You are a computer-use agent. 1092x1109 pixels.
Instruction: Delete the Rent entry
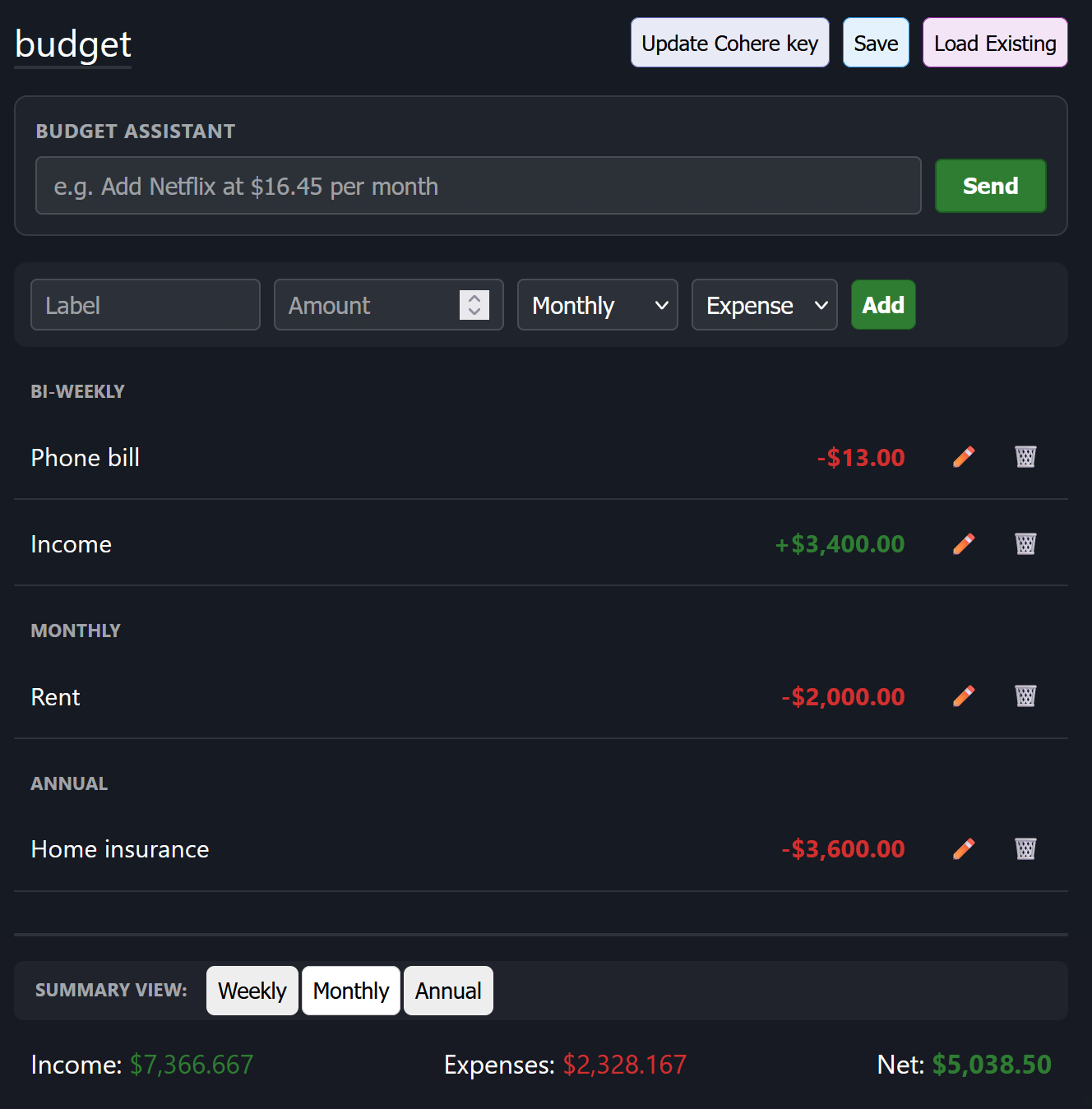pos(1025,697)
